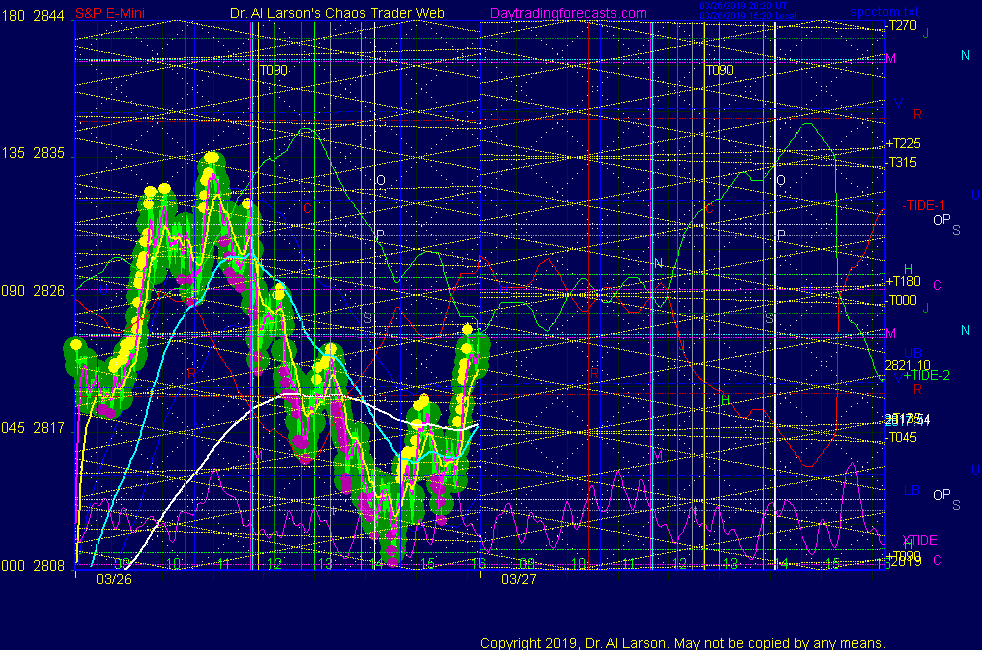Viewport: 982px width, 650px height.
Task: Click the Dr. Al Larson's Chaos Trader Web heading
Action: tap(337, 13)
